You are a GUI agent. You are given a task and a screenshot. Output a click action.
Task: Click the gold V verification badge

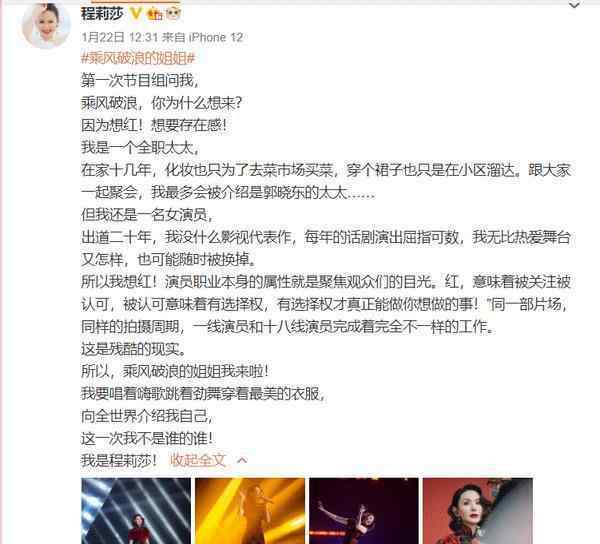pos(136,14)
